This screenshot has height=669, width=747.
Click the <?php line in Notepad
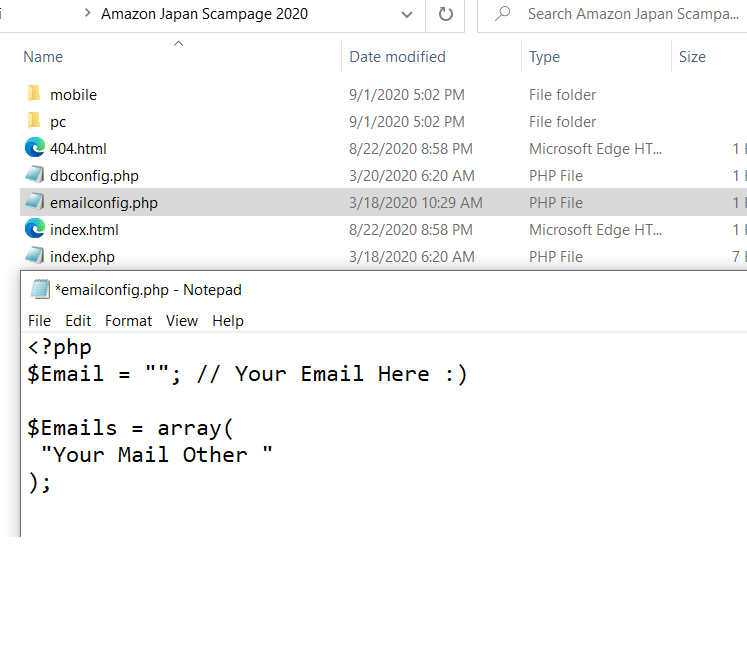[60, 347]
